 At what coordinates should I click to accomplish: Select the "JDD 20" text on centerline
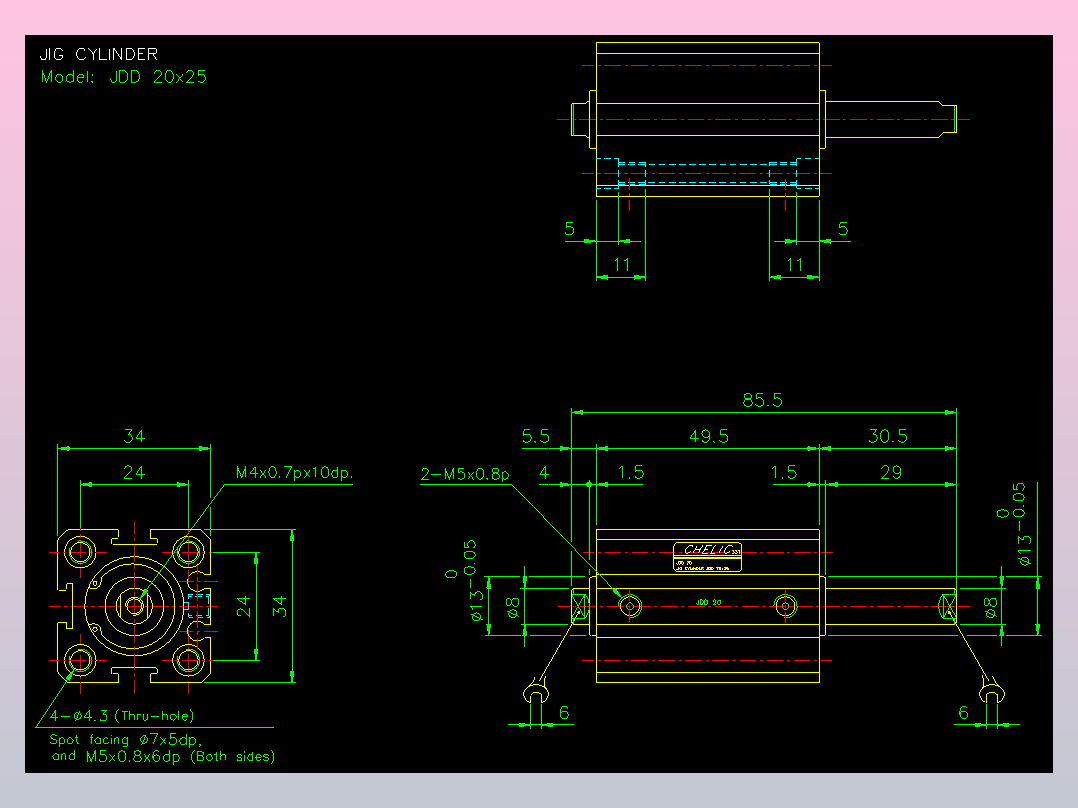click(x=708, y=602)
